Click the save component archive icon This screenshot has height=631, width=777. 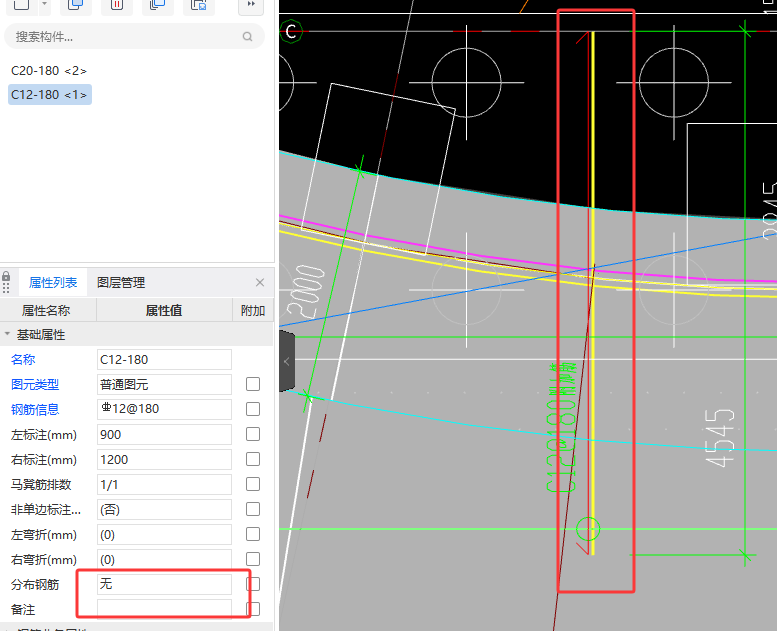199,4
